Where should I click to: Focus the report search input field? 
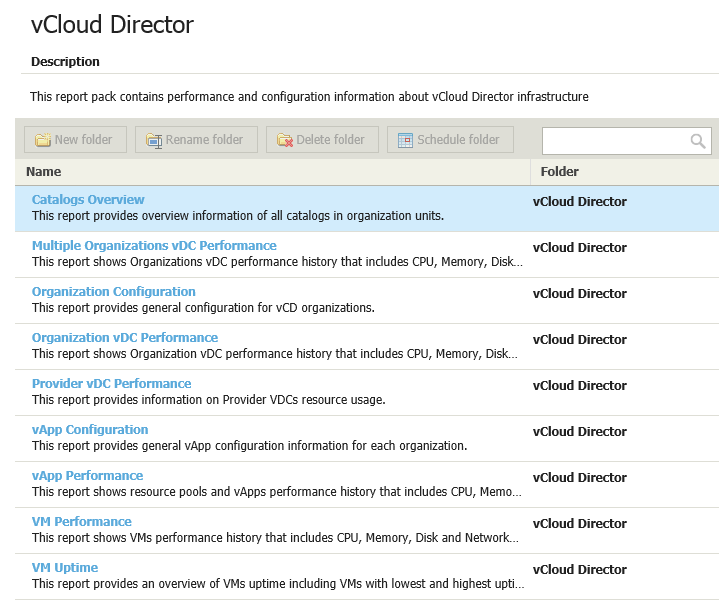point(626,141)
